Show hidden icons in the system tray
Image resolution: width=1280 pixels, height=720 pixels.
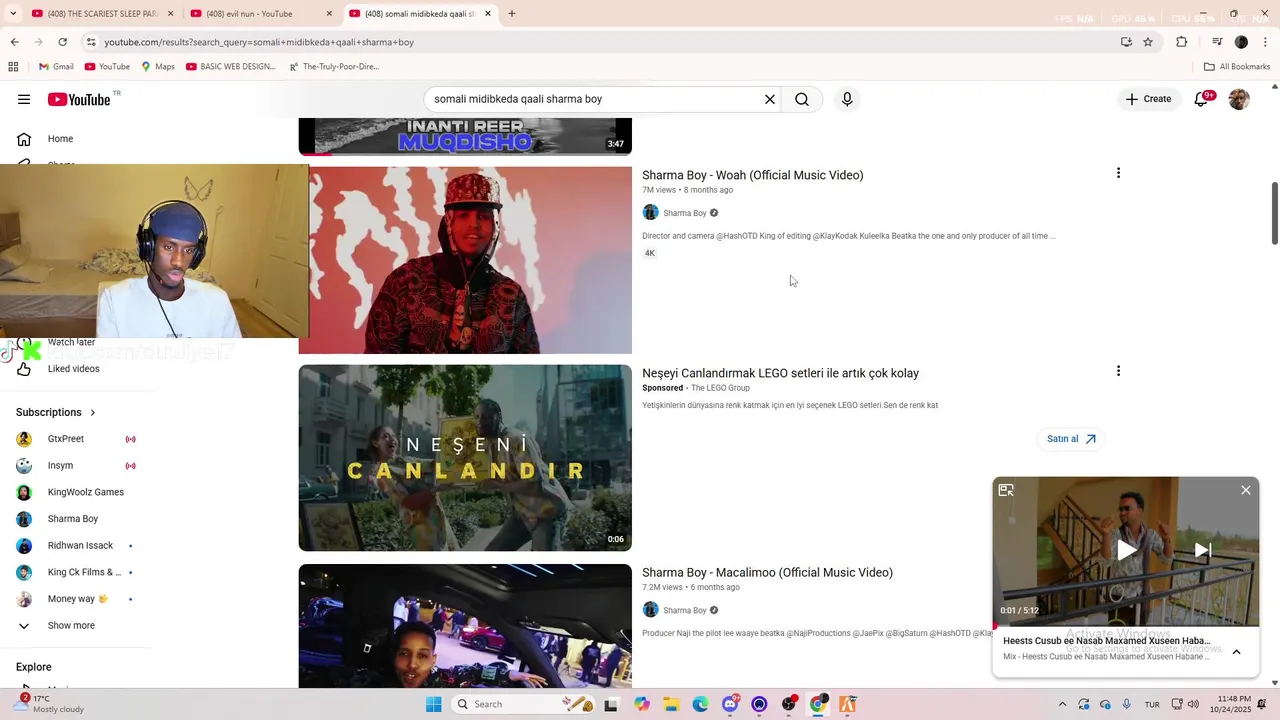click(1062, 704)
